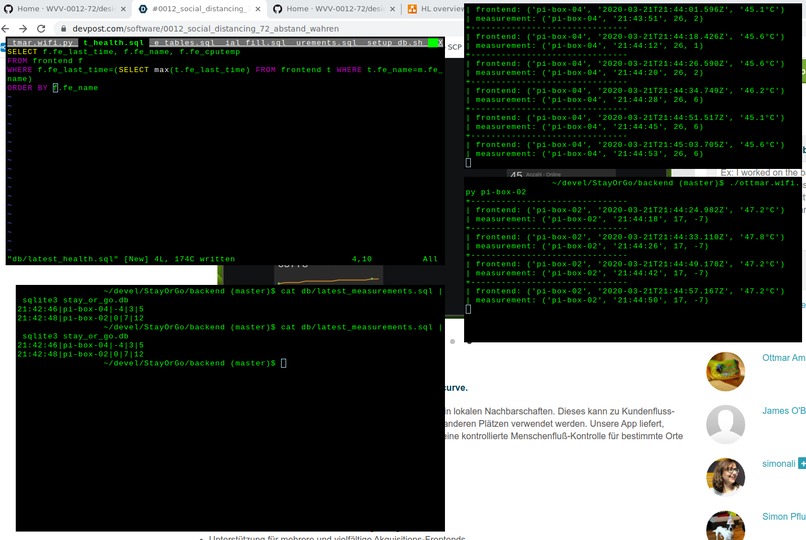Click the 4,10 cursor position in the vim status line
806x540 pixels.
(x=362, y=259)
